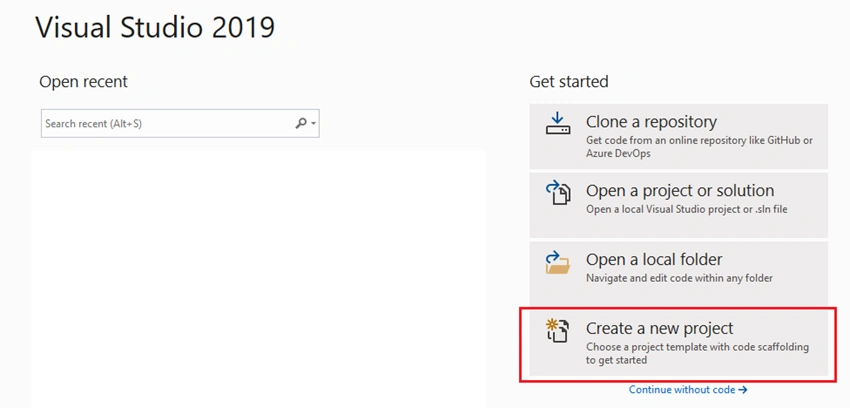
Task: Select the Open a local folder option
Action: click(x=679, y=274)
